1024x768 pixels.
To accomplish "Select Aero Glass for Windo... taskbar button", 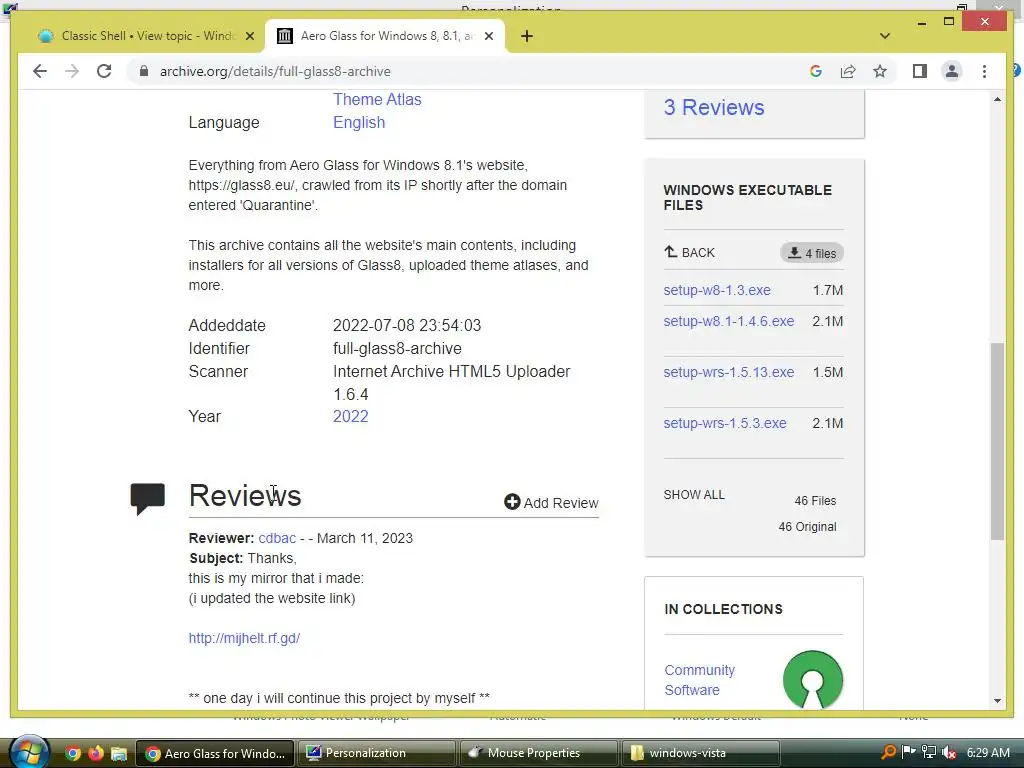I will [214, 753].
